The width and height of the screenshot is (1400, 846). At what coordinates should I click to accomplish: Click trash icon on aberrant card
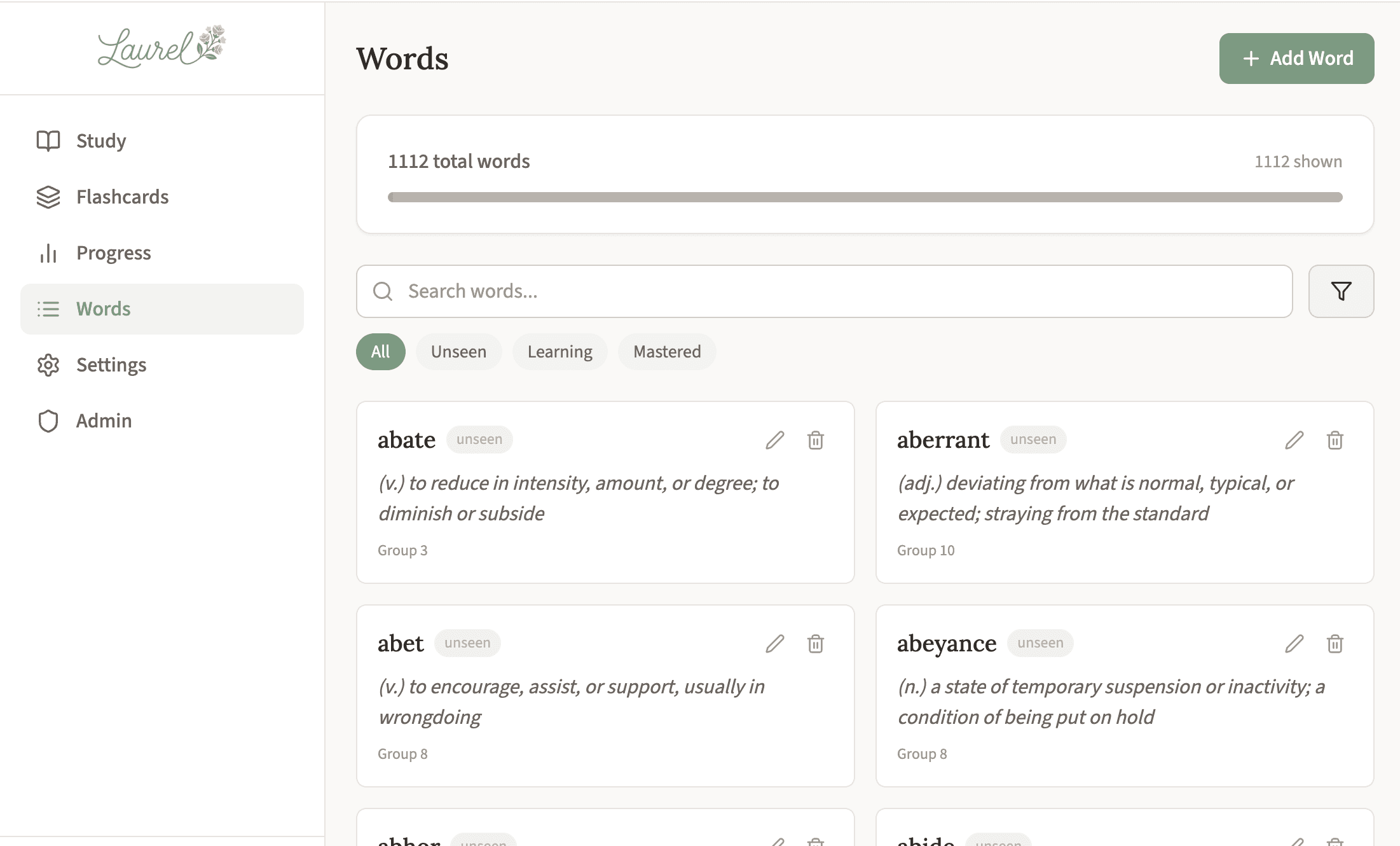coord(1335,440)
